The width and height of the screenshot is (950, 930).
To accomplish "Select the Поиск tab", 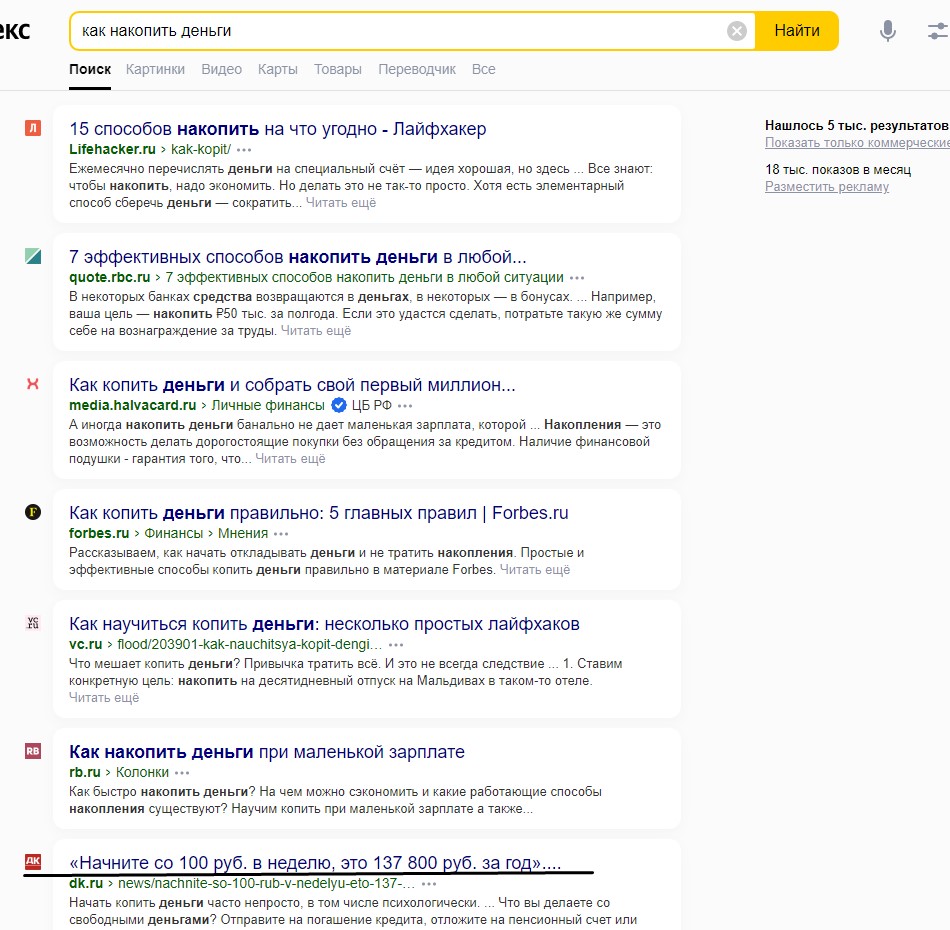I will pyautogui.click(x=90, y=69).
